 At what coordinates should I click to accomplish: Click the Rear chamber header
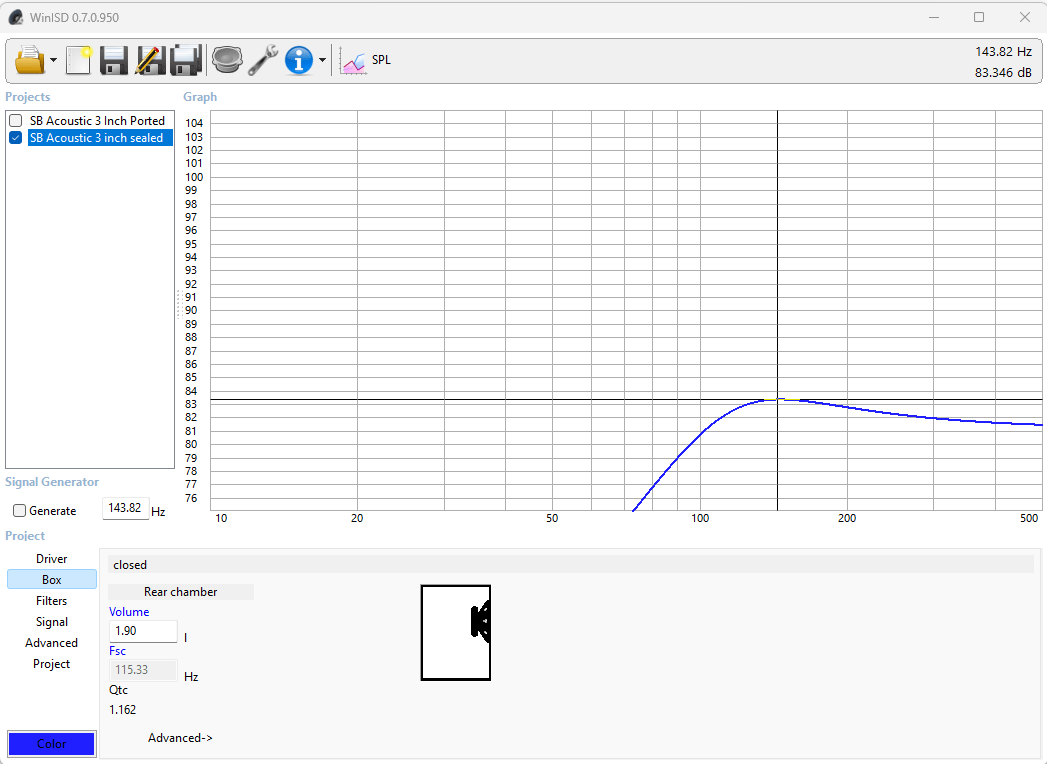coord(180,592)
